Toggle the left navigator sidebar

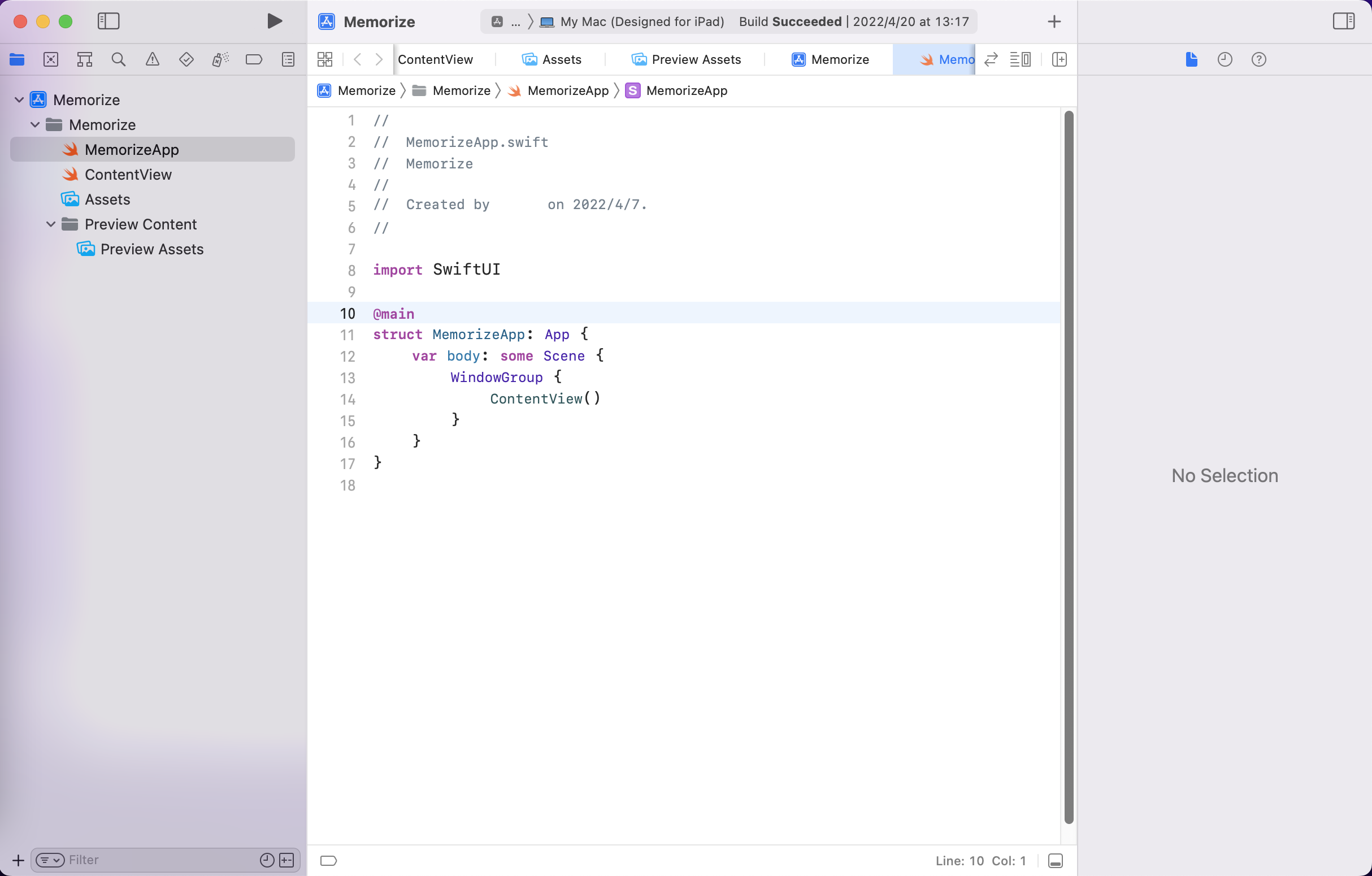(108, 21)
